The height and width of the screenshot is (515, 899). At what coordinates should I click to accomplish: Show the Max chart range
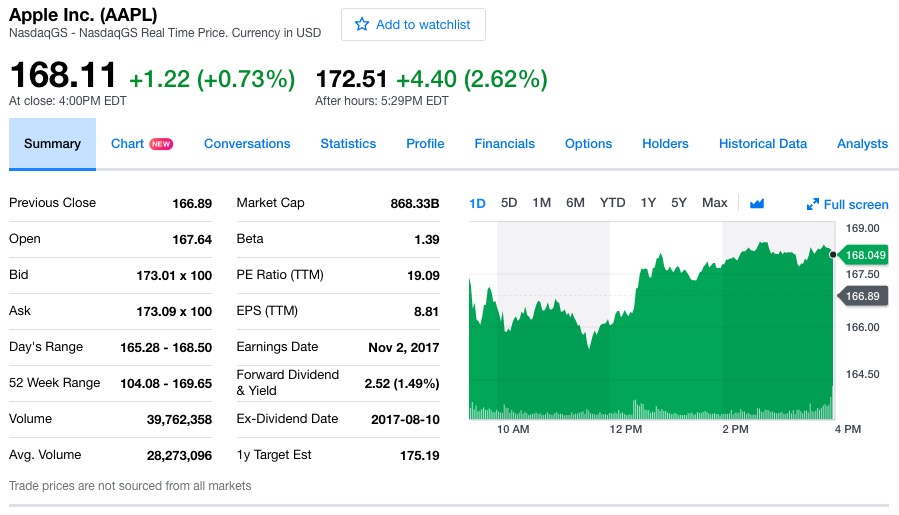click(715, 203)
